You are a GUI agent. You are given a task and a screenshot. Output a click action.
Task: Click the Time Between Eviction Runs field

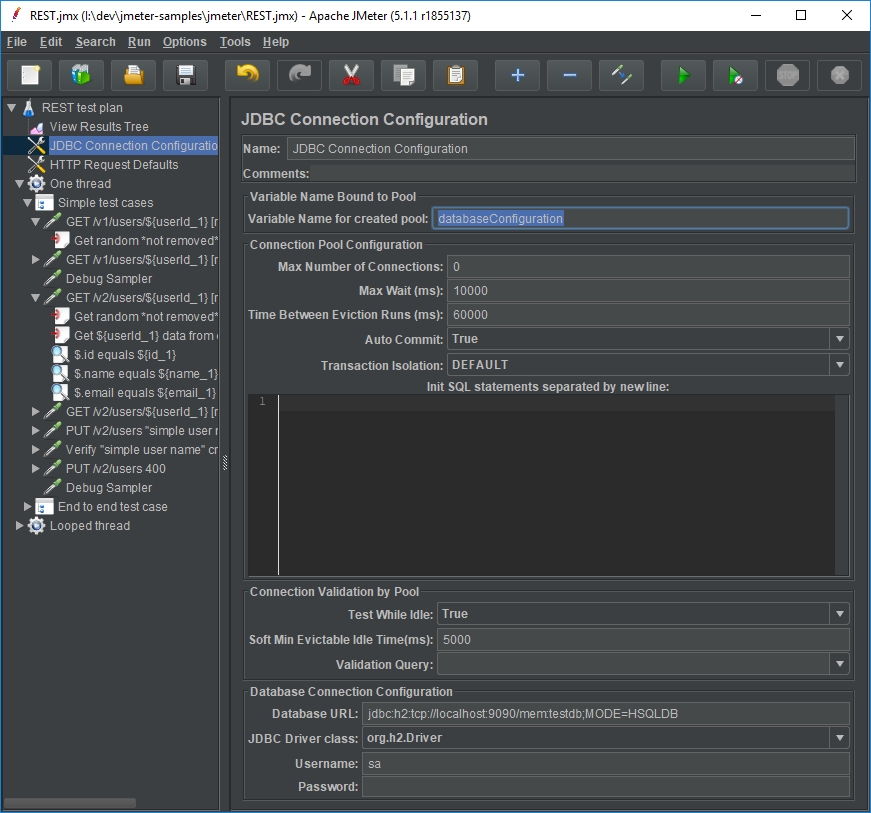click(x=648, y=315)
